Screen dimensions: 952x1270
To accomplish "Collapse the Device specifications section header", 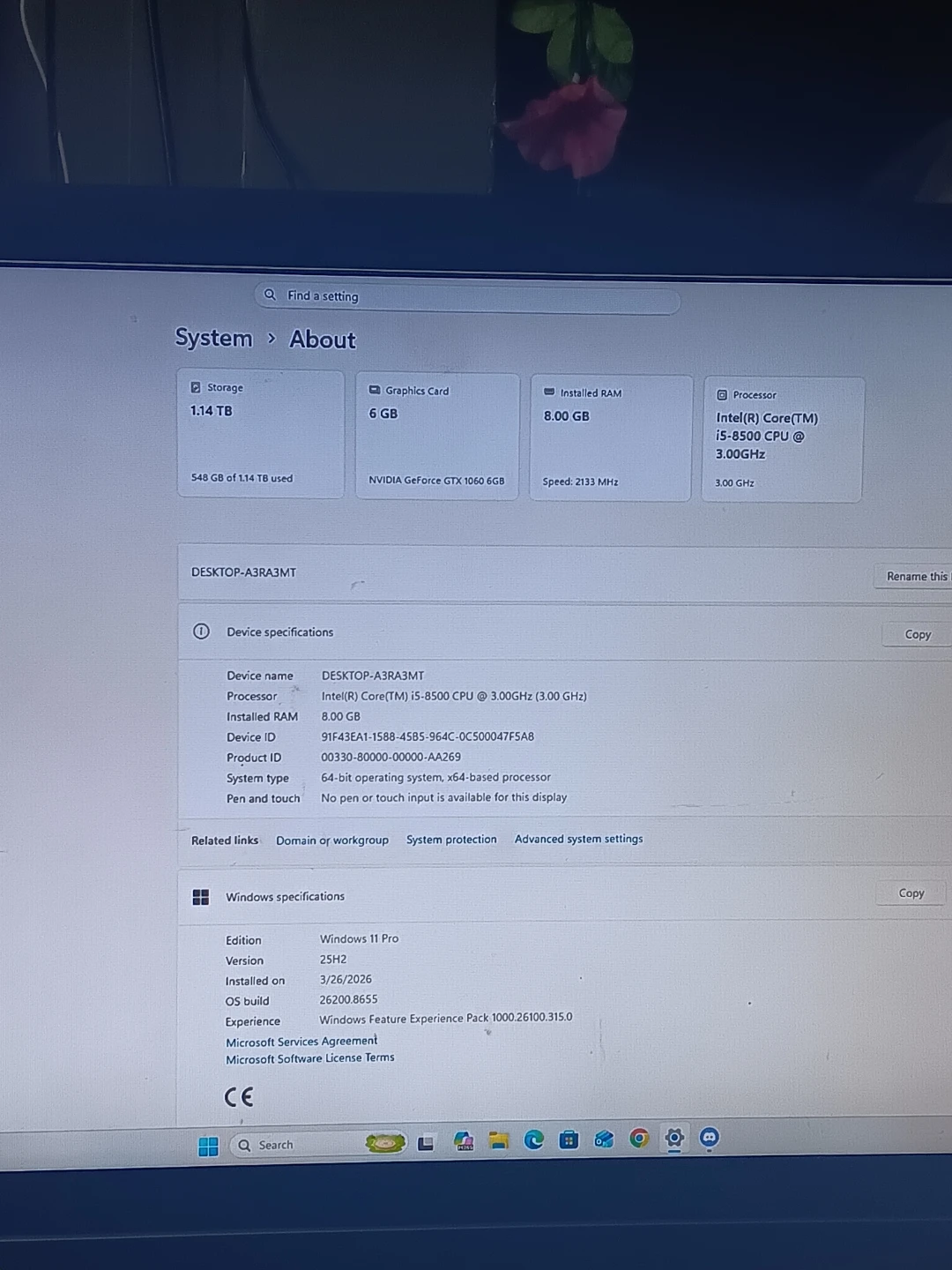I will point(564,632).
